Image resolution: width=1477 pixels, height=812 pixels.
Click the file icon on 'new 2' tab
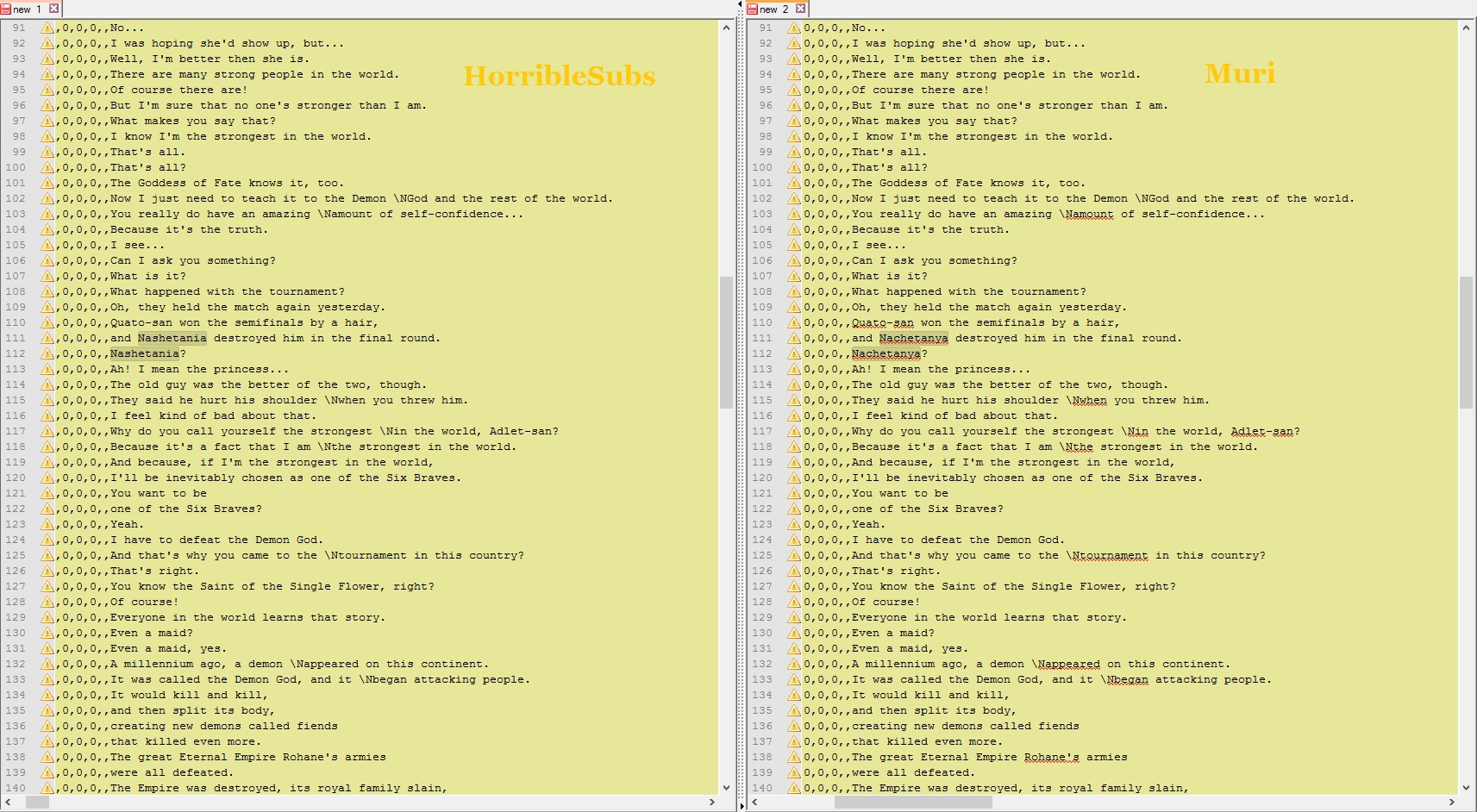point(752,9)
